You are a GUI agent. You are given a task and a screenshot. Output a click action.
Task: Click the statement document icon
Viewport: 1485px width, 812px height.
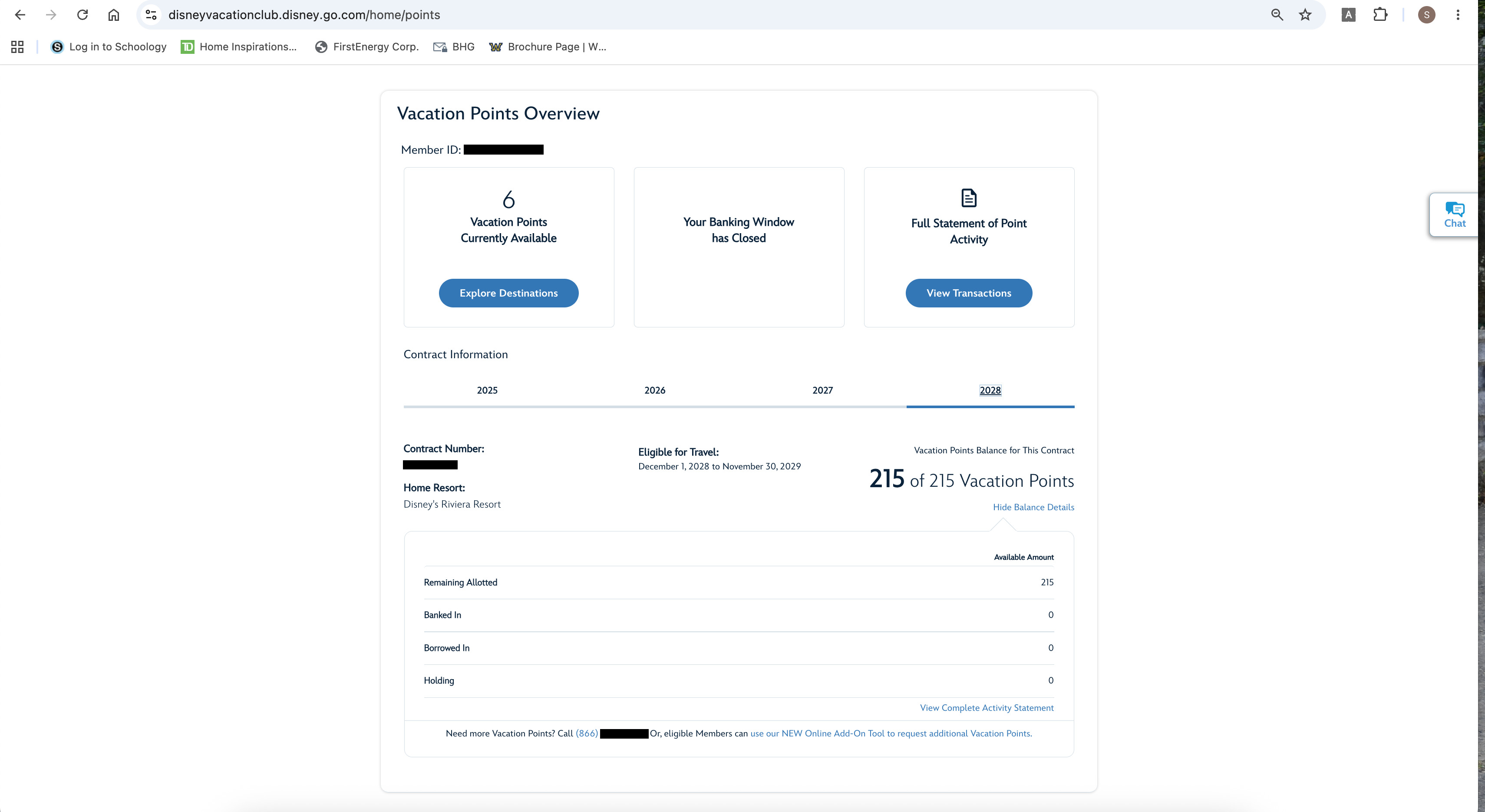click(x=969, y=198)
